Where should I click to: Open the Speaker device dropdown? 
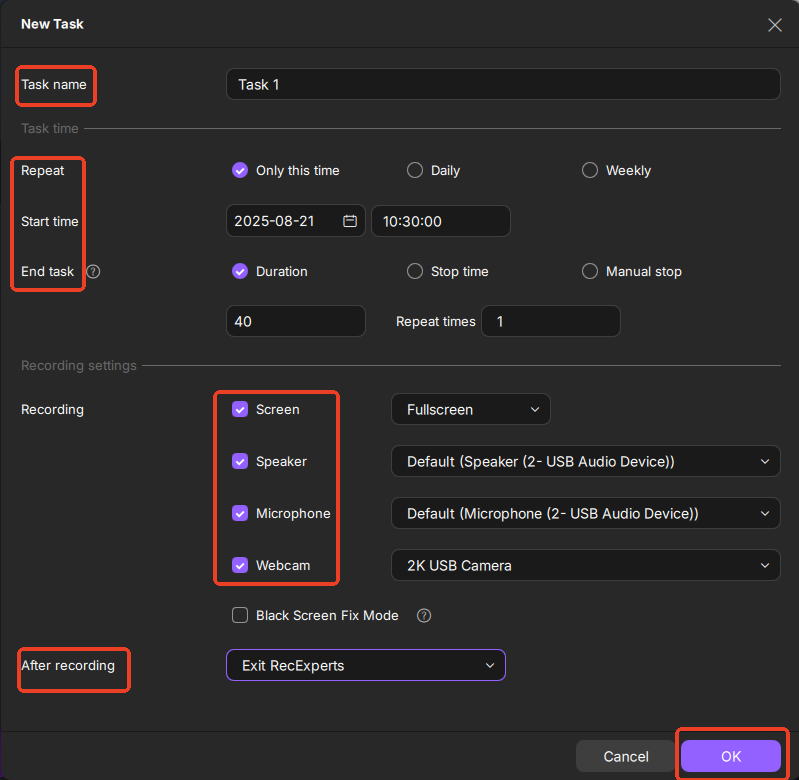[585, 461]
